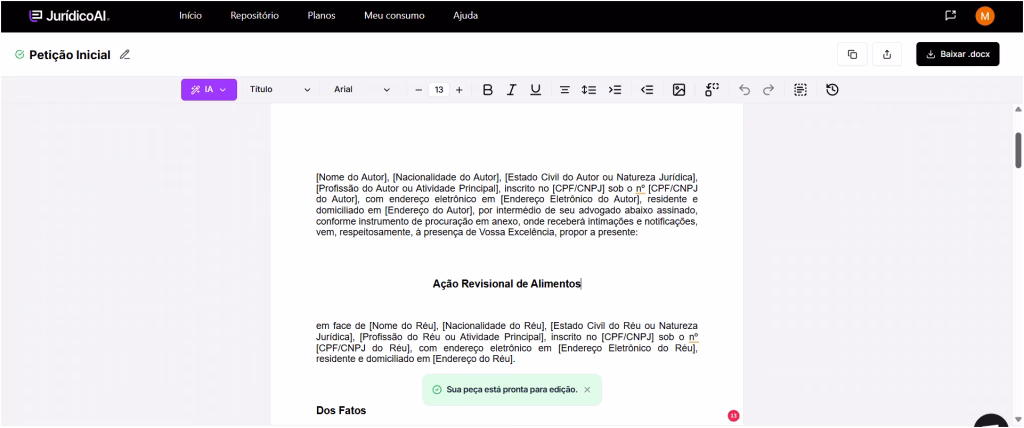Image resolution: width=1024 pixels, height=428 pixels.
Task: Click the font size field showing 13
Action: (x=439, y=90)
